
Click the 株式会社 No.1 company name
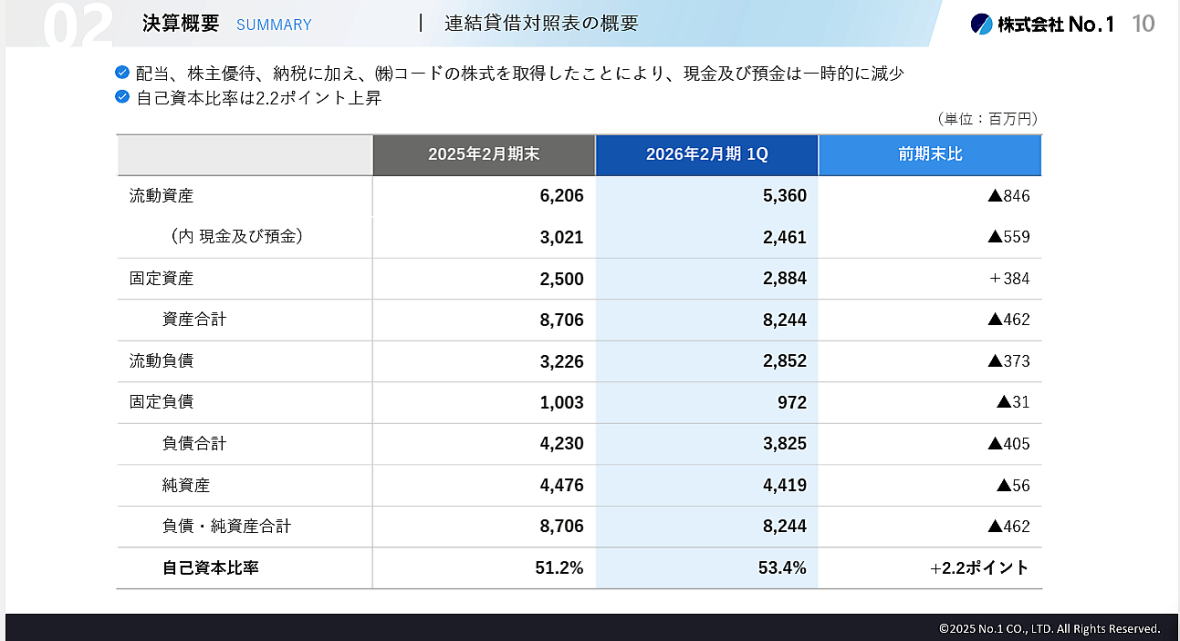point(1055,24)
